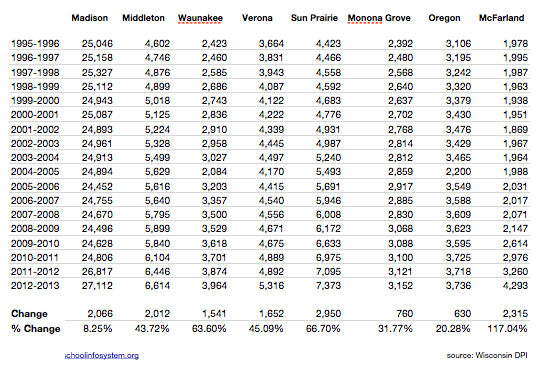Click the % Change row label
Image resolution: width=541 pixels, height=370 pixels.
[x=36, y=329]
